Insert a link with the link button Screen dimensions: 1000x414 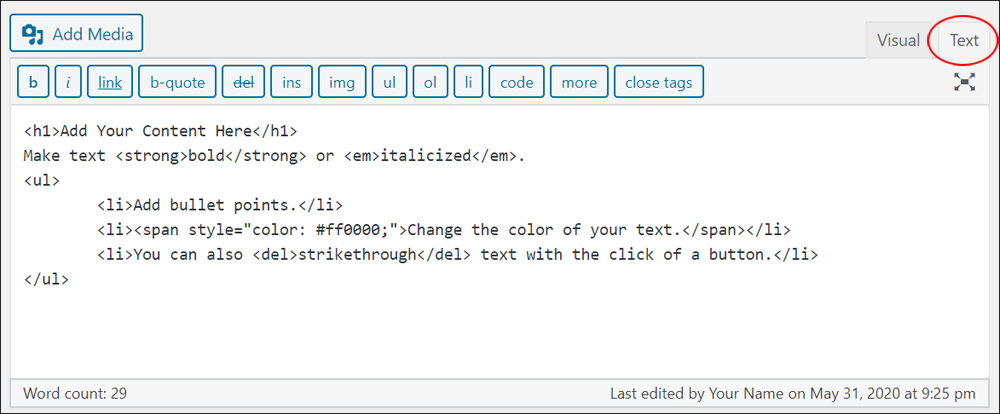[110, 82]
